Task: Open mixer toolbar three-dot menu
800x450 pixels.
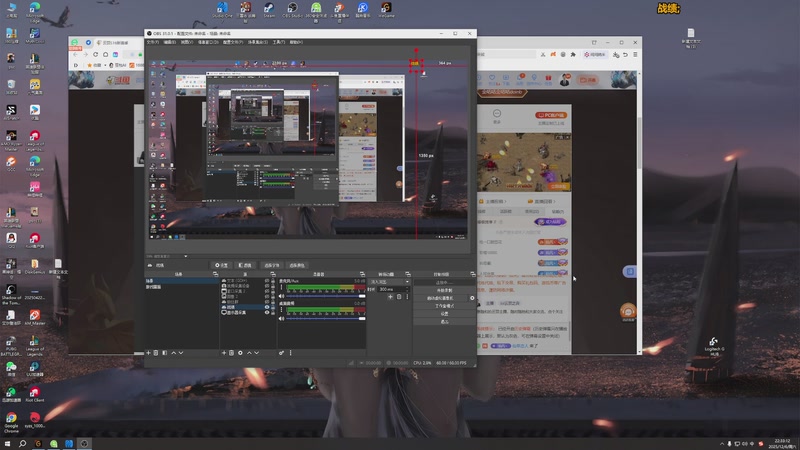Action: [x=291, y=353]
